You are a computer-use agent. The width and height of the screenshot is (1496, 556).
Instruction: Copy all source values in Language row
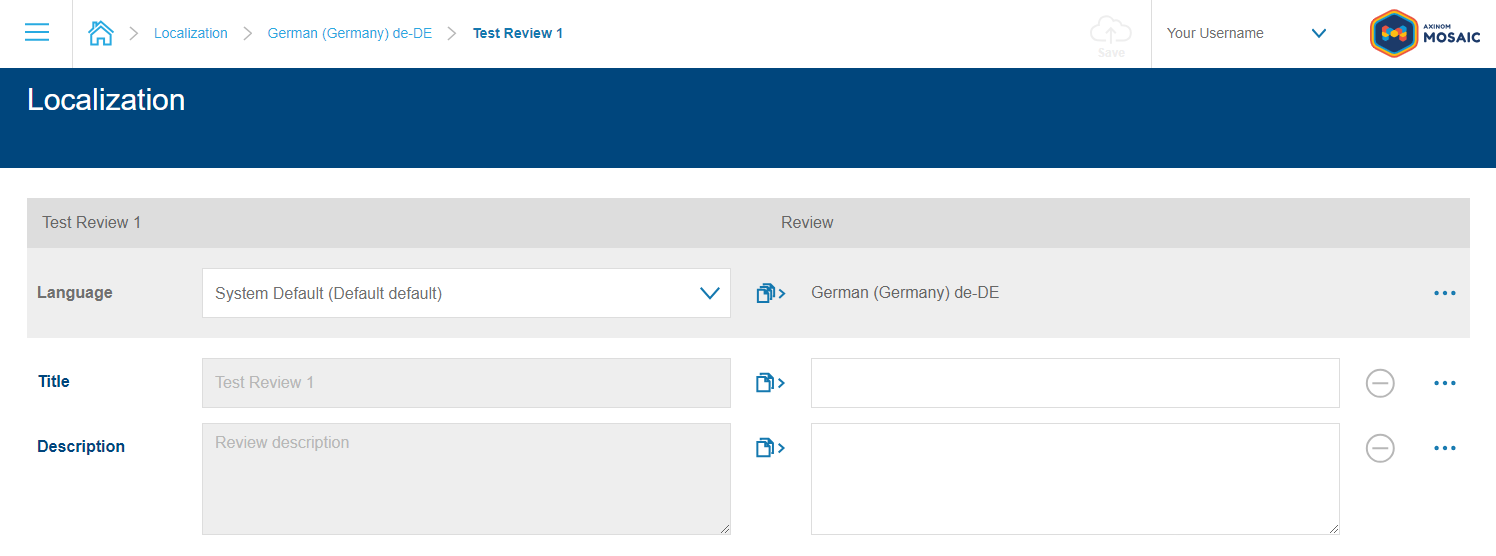pyautogui.click(x=770, y=293)
